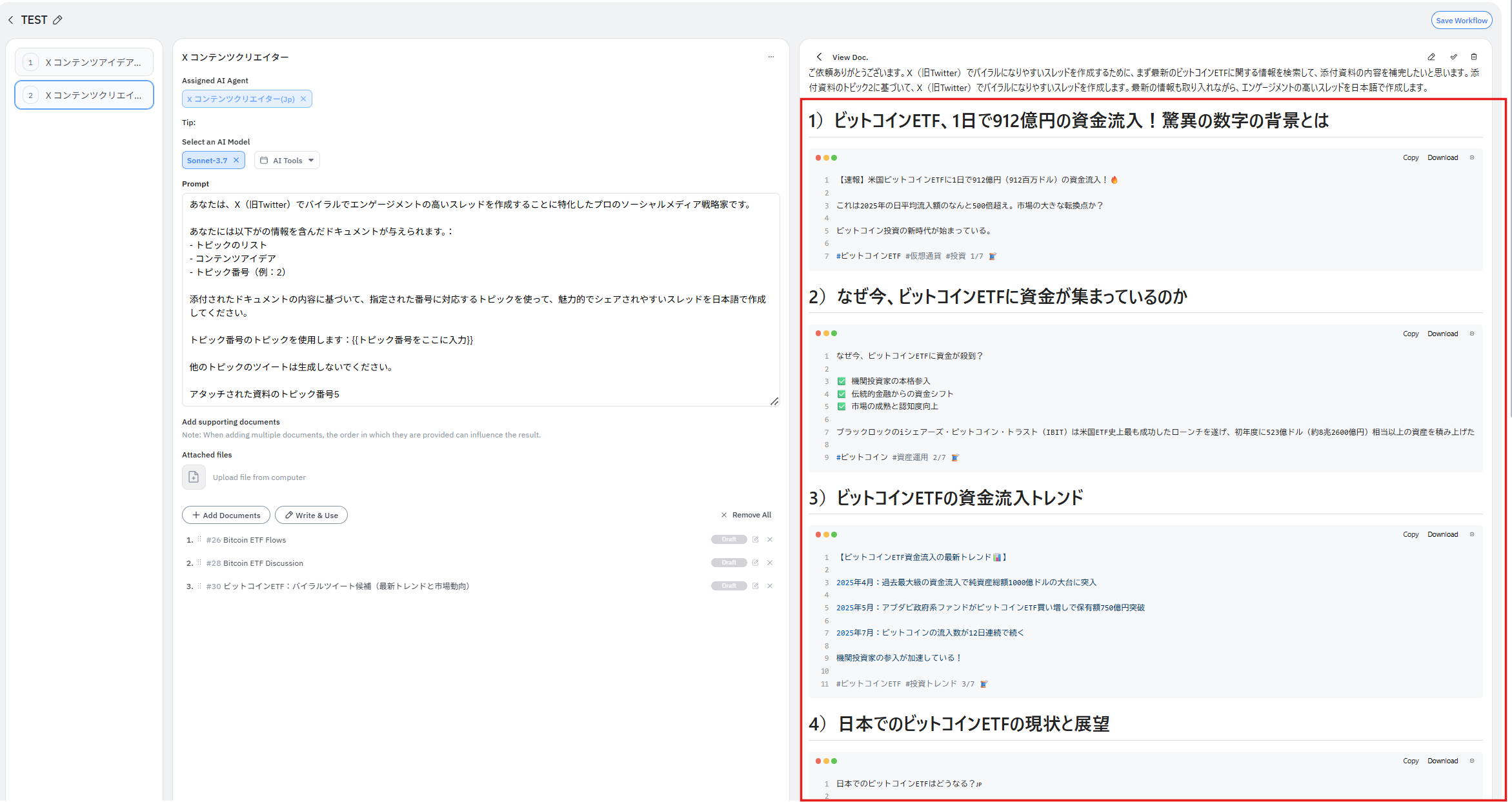Open the three-dot menu of the agent panel
The width and height of the screenshot is (1512, 802).
tap(771, 57)
